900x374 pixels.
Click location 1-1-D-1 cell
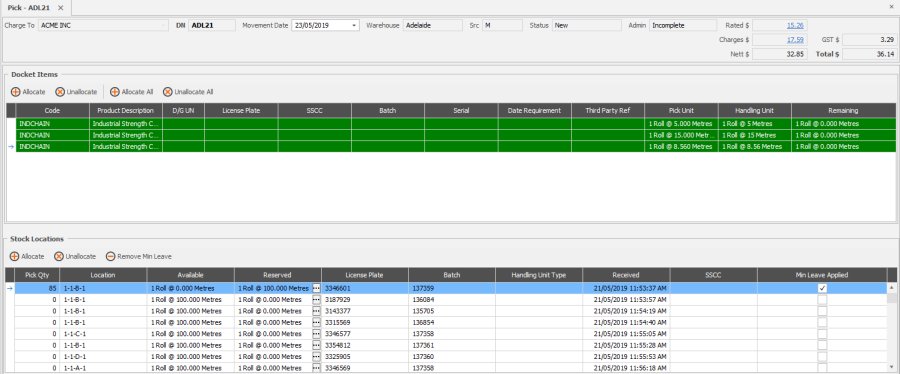pos(103,357)
